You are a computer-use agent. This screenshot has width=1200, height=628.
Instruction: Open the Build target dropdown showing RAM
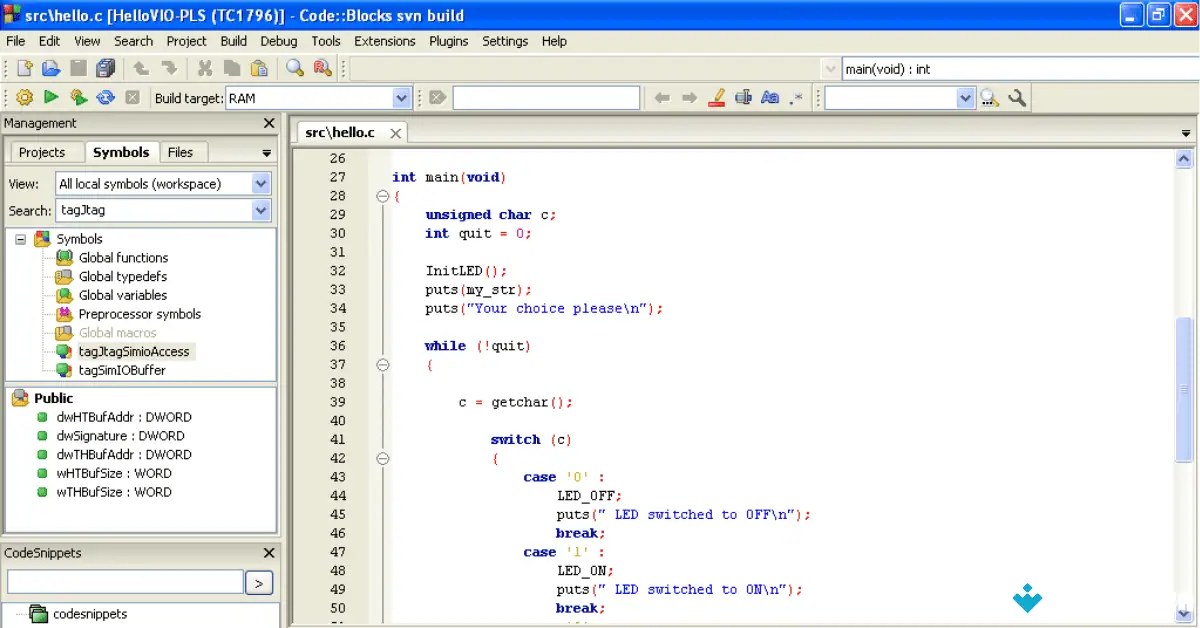(401, 97)
